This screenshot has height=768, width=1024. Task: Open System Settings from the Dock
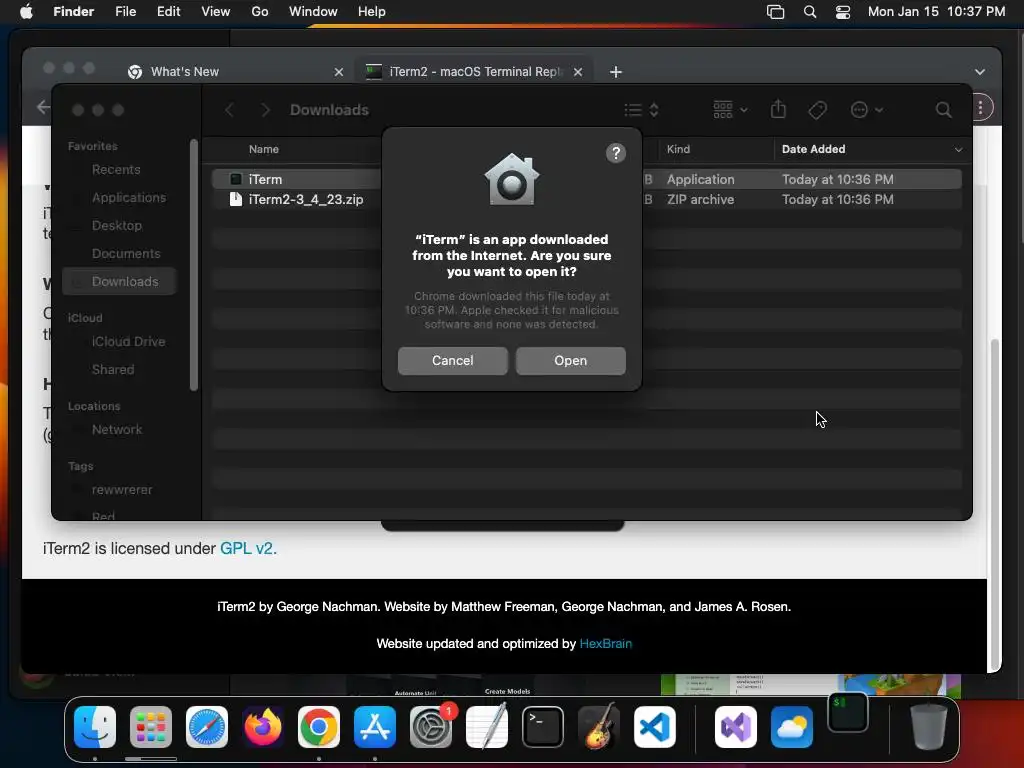pyautogui.click(x=431, y=727)
